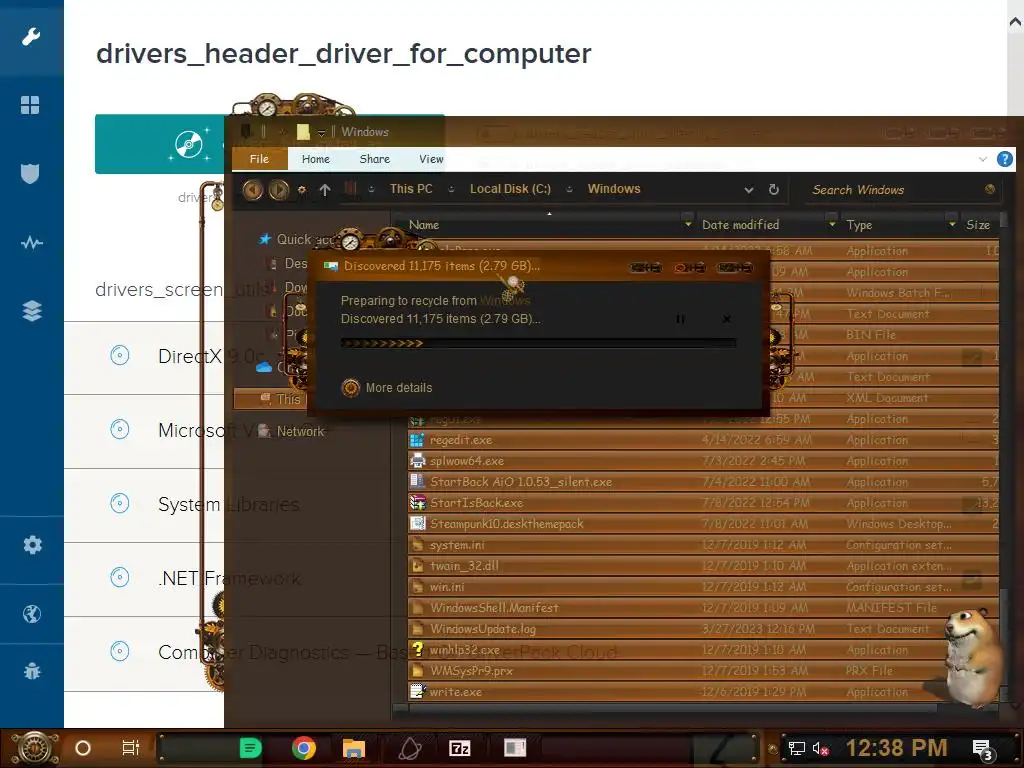Open the bug report icon in DriverPack sidebar
This screenshot has height=768, width=1024.
click(31, 671)
